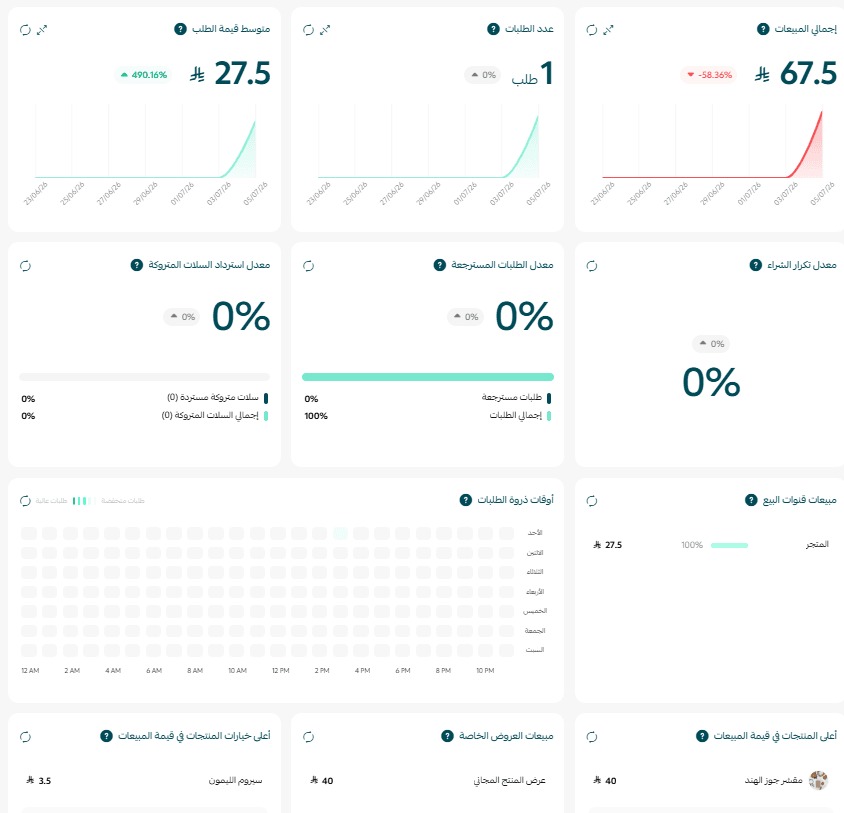Refresh the مبيعات قنوات البيع card

pyautogui.click(x=592, y=501)
